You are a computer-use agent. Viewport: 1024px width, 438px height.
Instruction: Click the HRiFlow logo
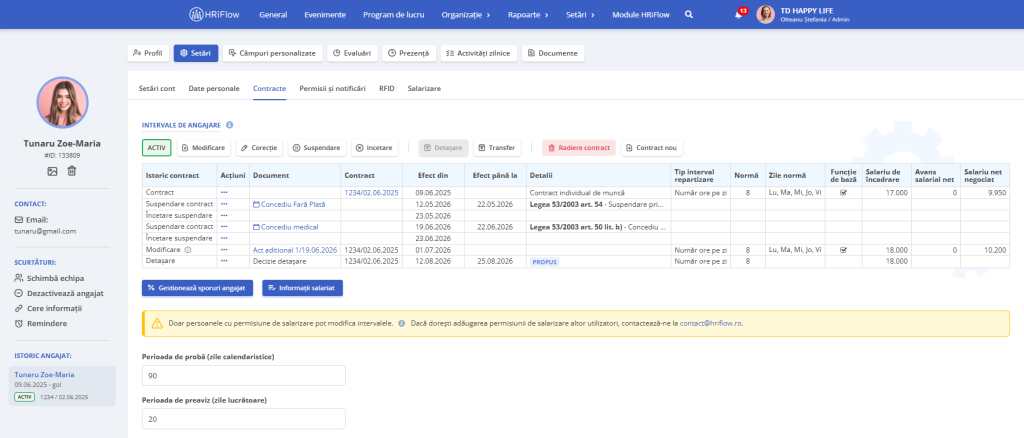(214, 14)
